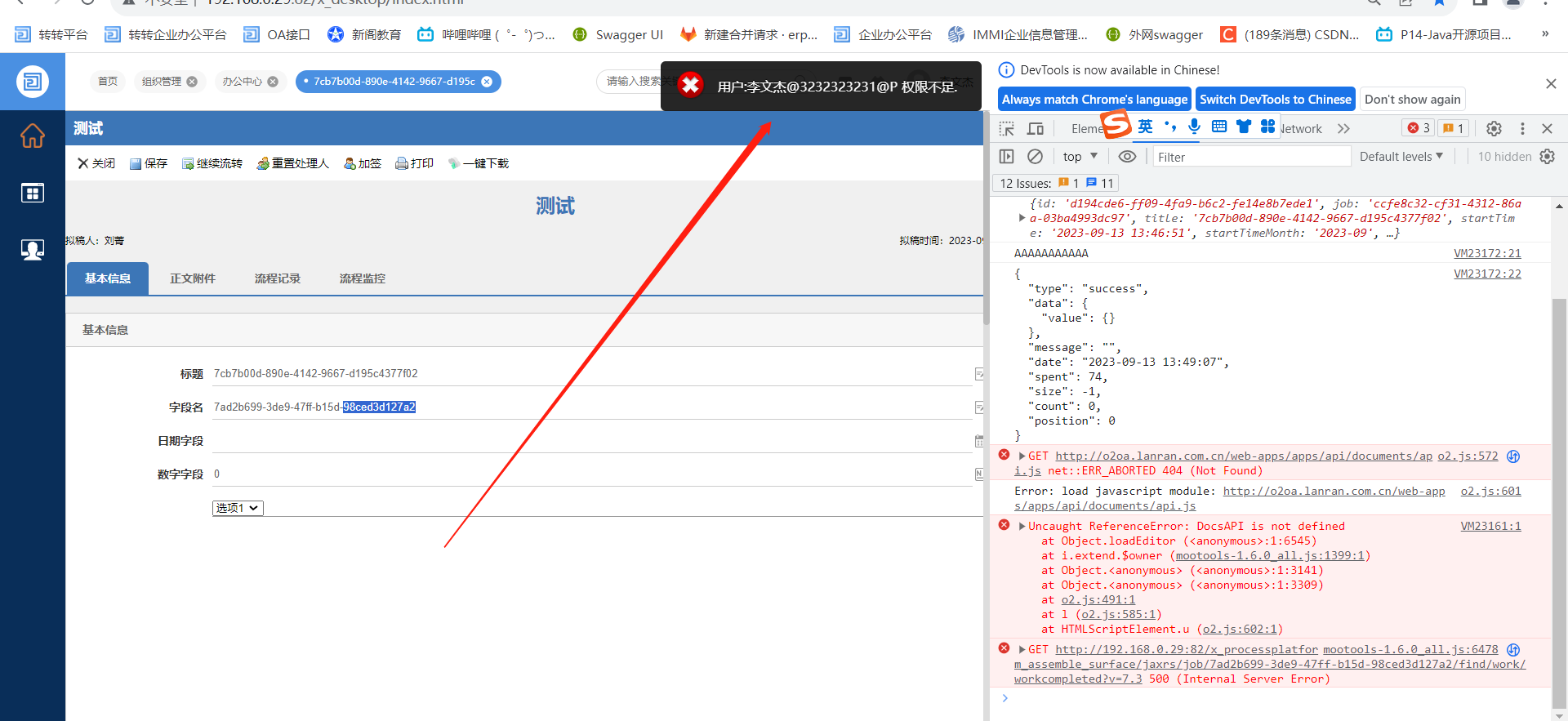Close the DevTools language notification bar
Image resolution: width=1568 pixels, height=721 pixels.
pyautogui.click(x=1551, y=84)
